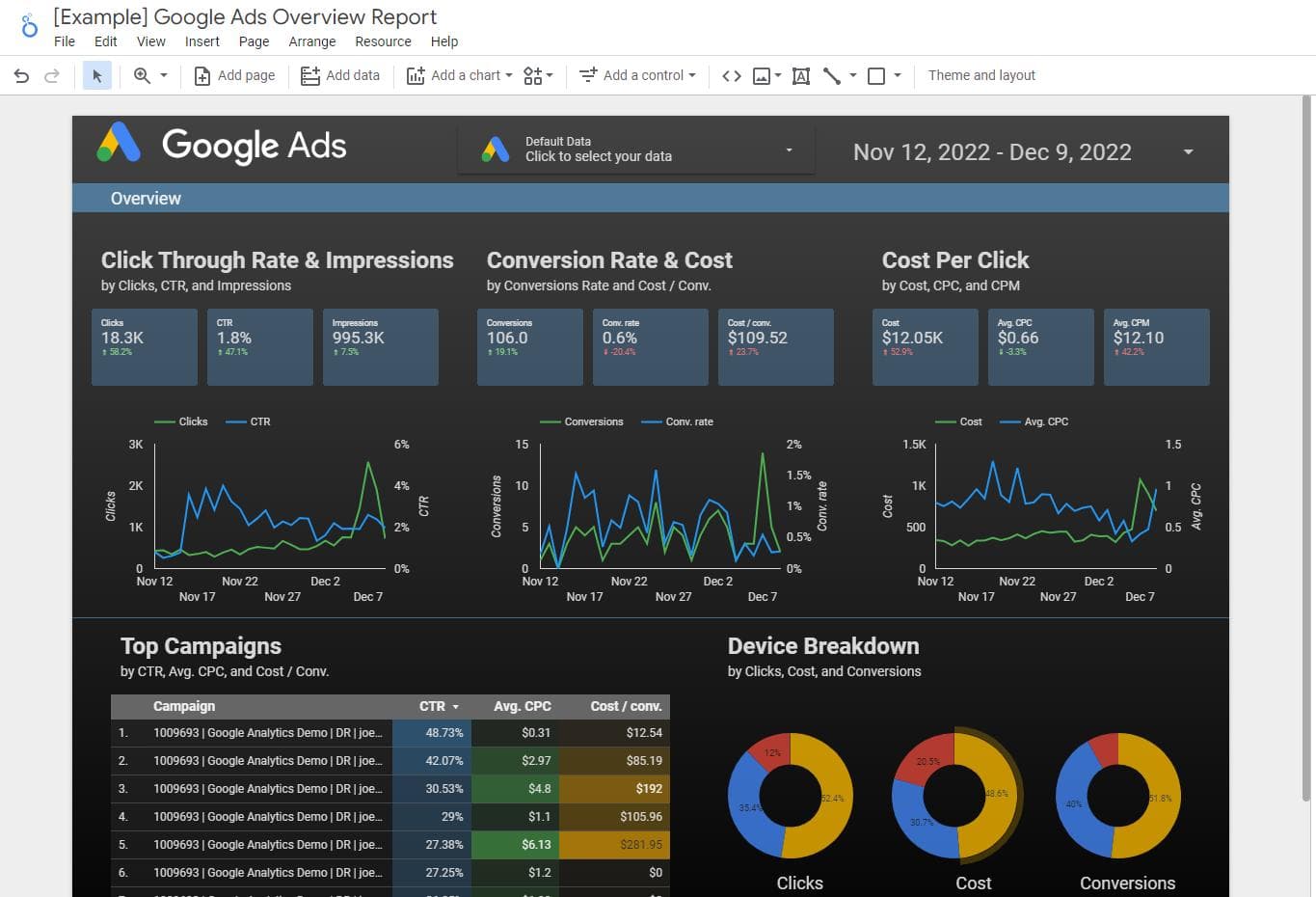
Task: Click the redo arrow icon
Action: [52, 75]
